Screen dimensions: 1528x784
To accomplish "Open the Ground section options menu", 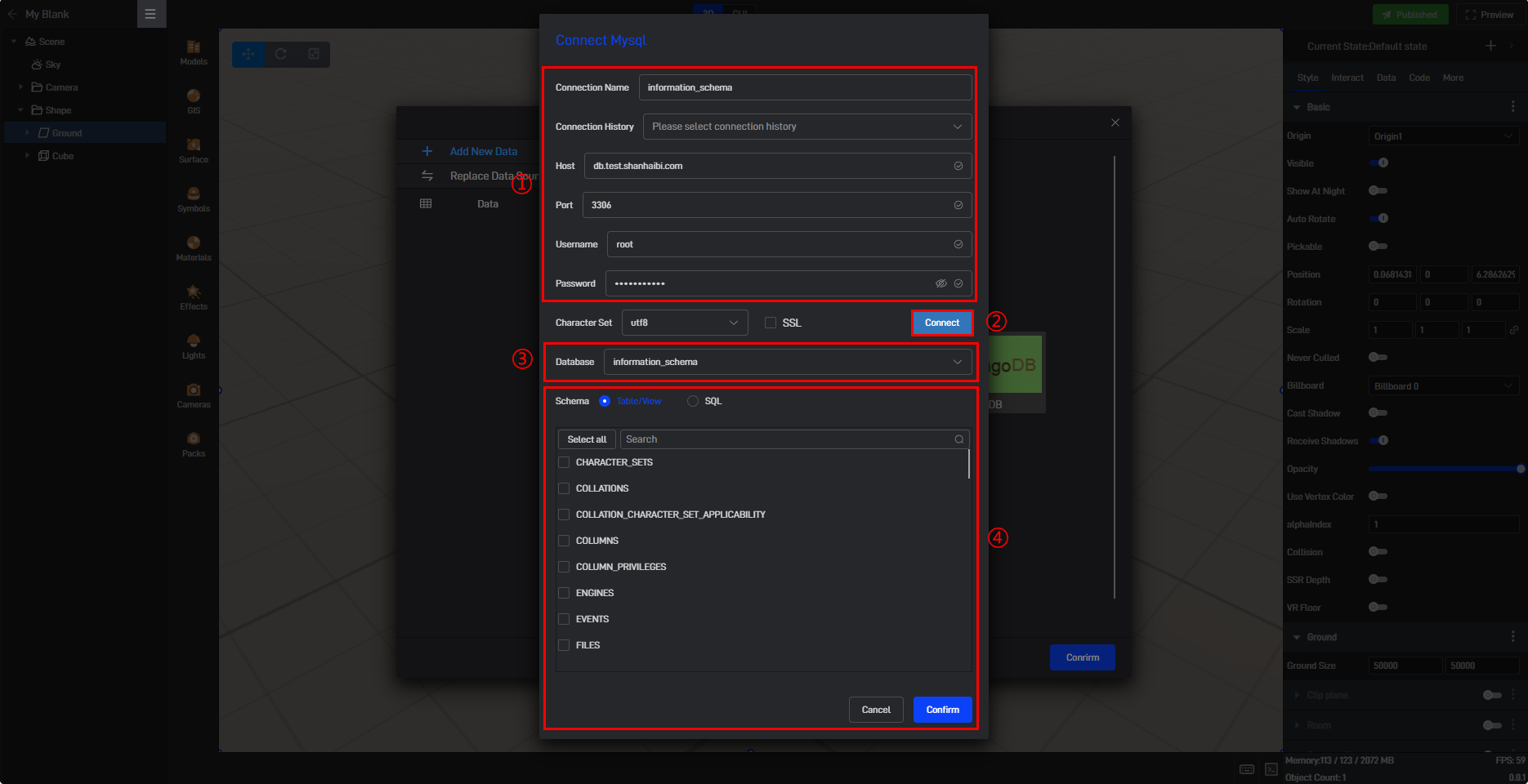I will (1512, 636).
